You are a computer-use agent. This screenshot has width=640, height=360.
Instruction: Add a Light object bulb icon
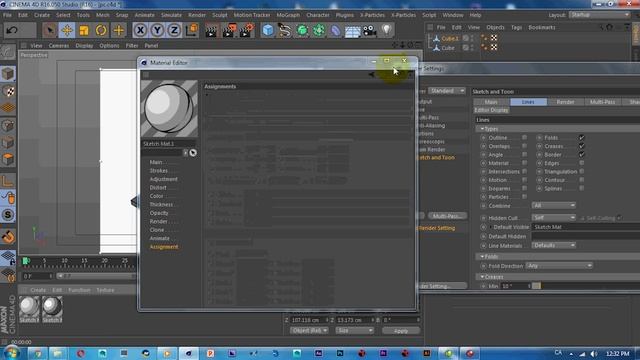coord(387,30)
